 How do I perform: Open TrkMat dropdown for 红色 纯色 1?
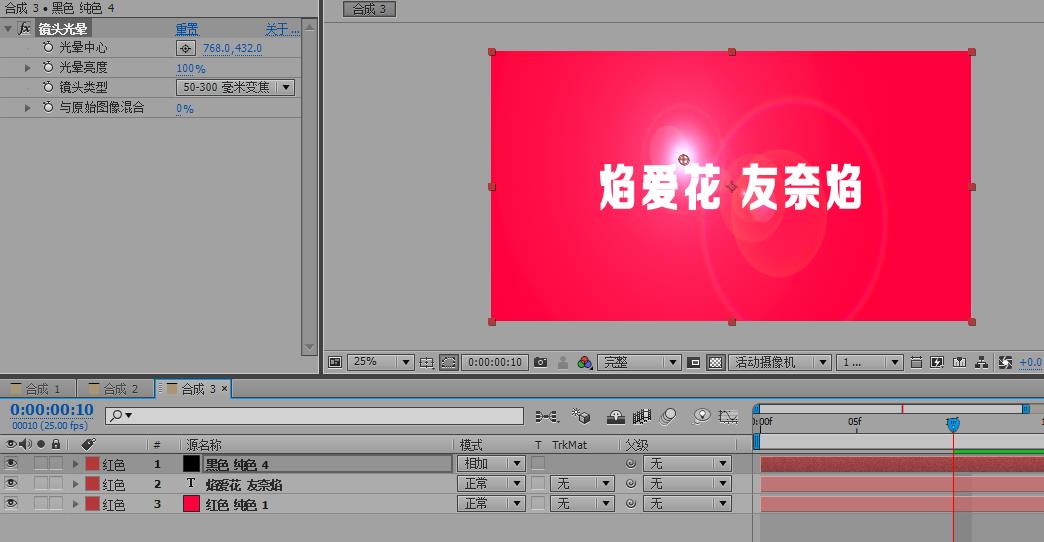[x=581, y=503]
